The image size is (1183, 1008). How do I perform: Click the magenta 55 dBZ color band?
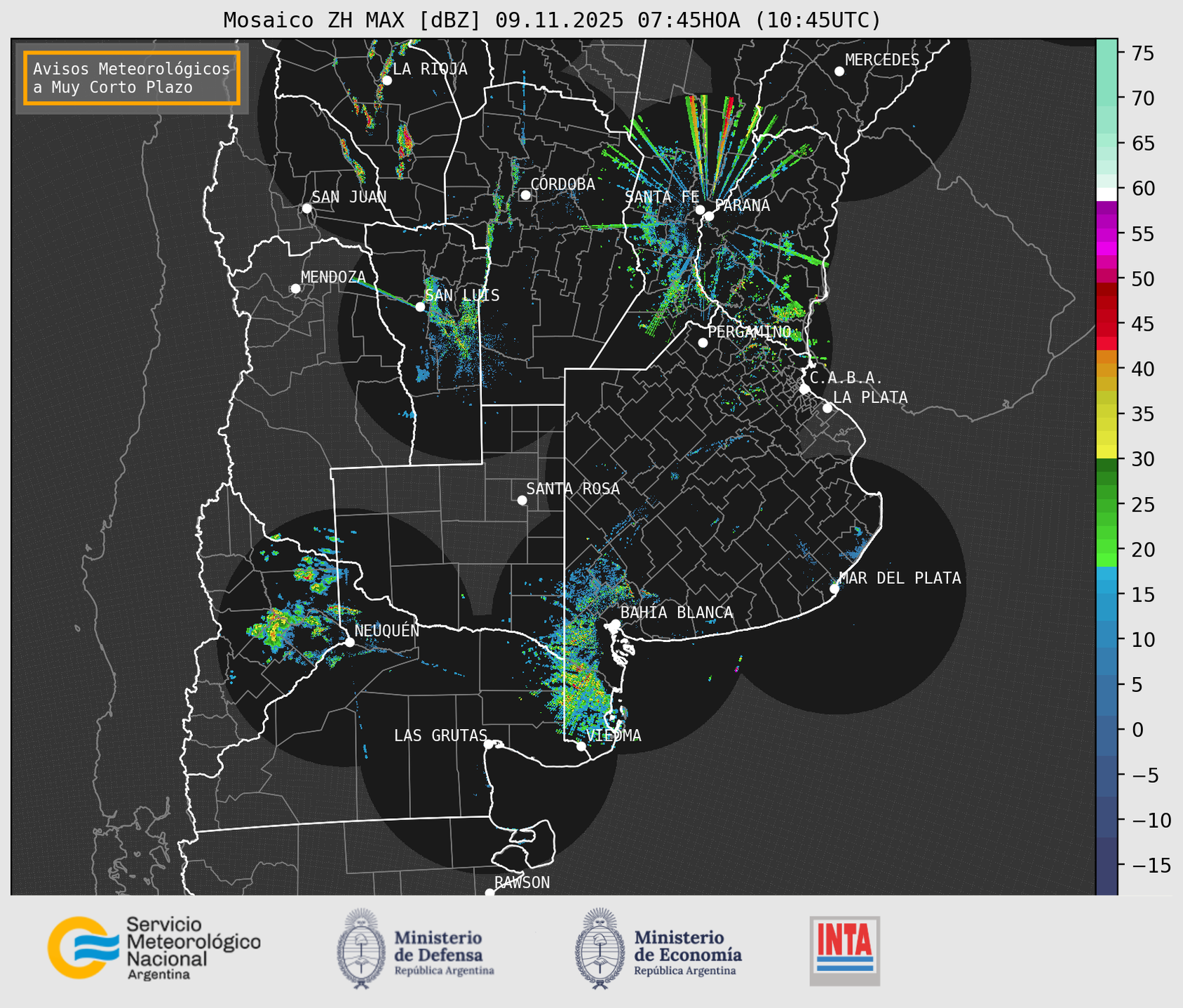coord(1106,235)
